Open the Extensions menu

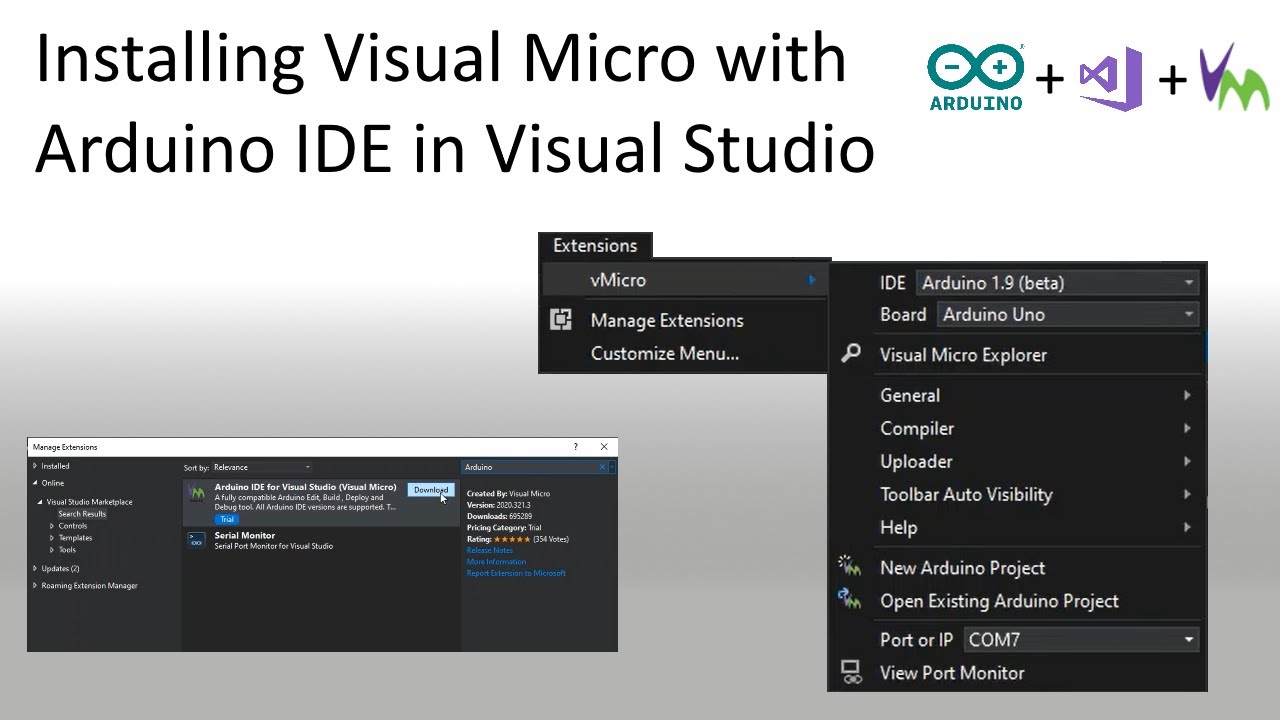click(595, 245)
